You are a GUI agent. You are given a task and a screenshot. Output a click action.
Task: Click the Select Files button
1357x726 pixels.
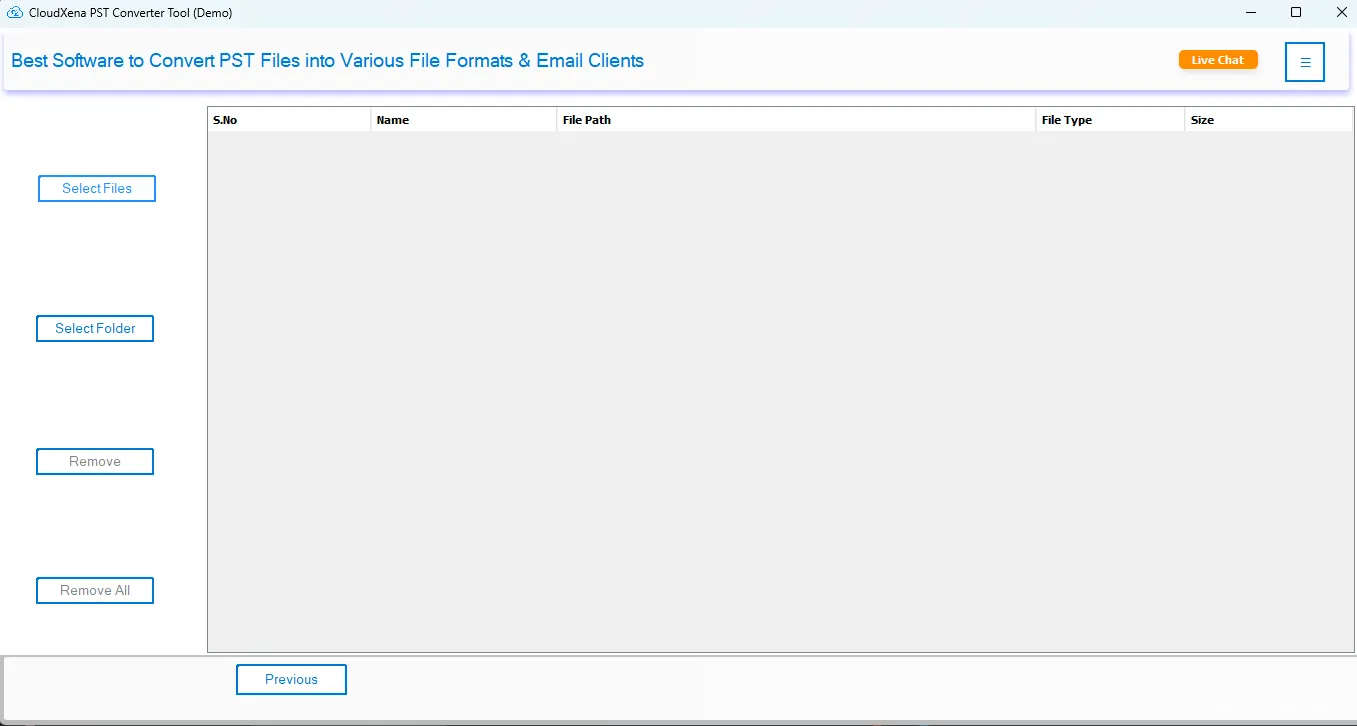coord(97,188)
